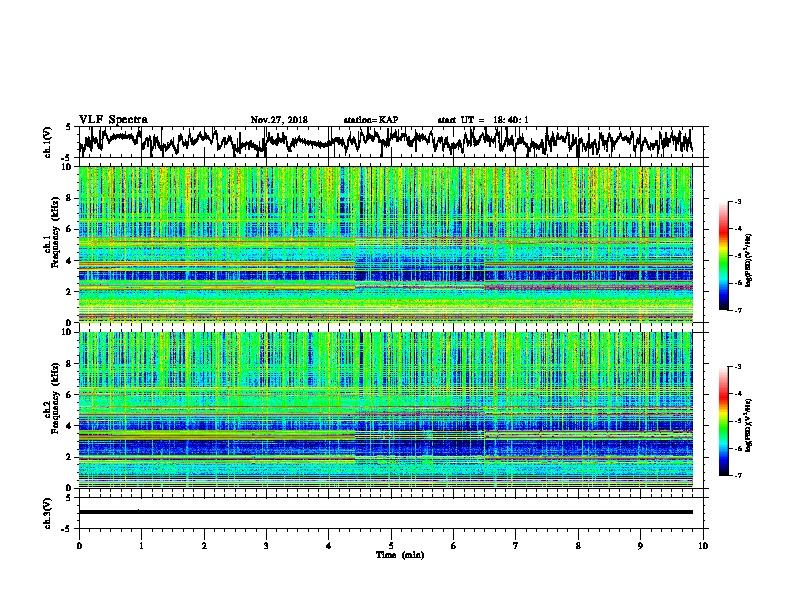Image resolution: width=792 pixels, height=612 pixels.
Task: Click the 'station=KAP' header label
Action: pyautogui.click(x=371, y=120)
